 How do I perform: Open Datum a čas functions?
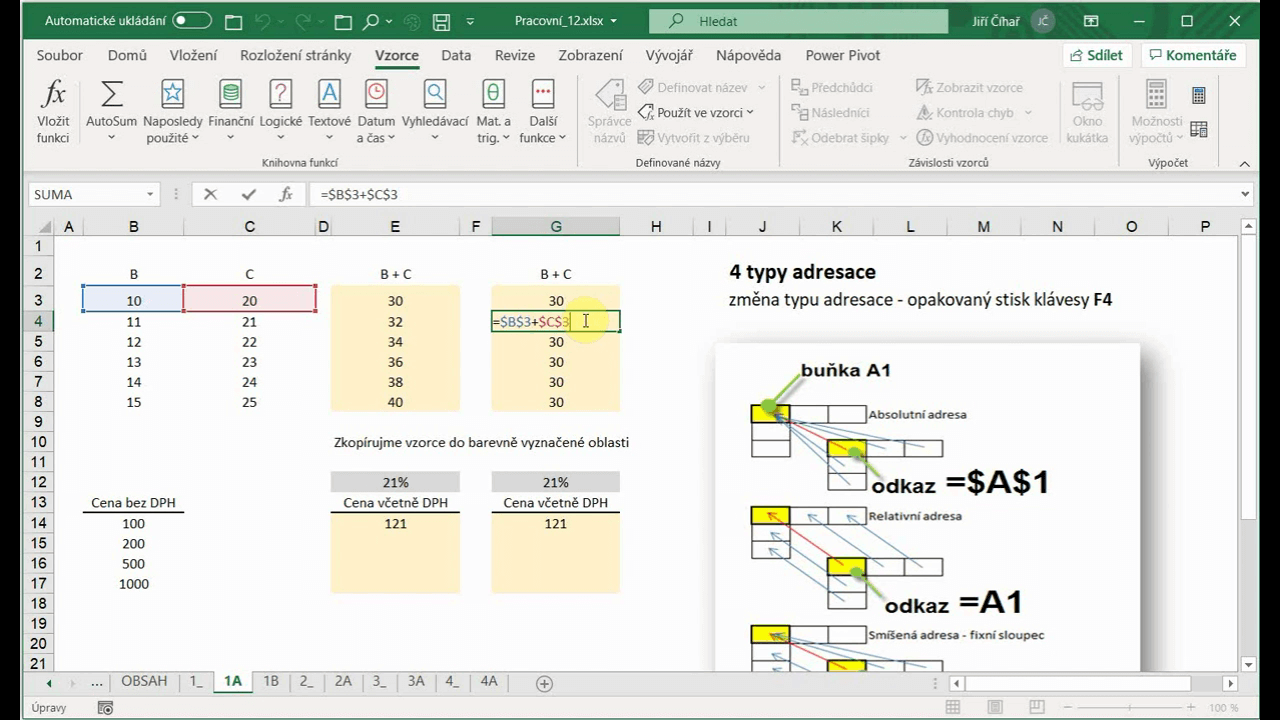point(376,111)
